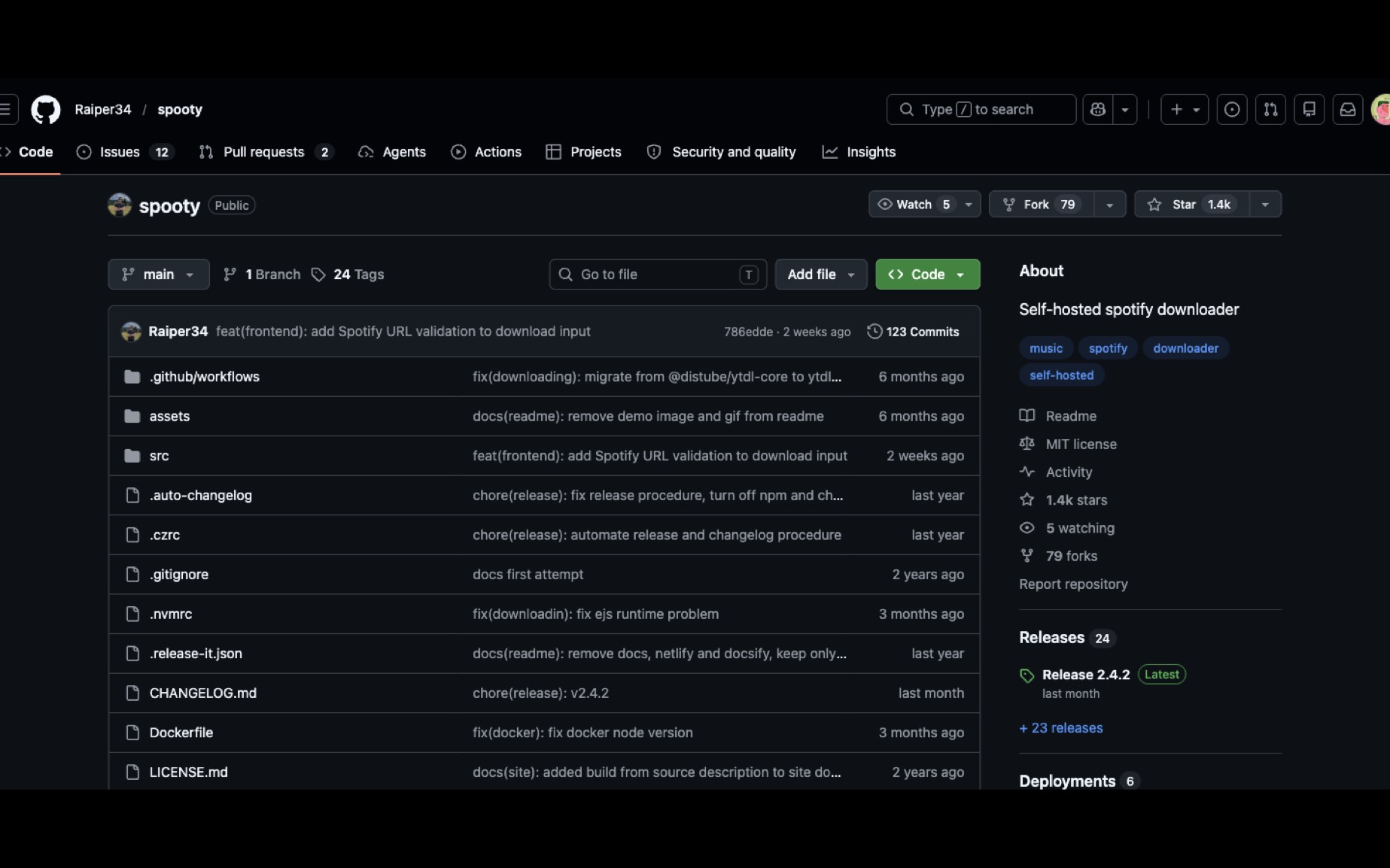The width and height of the screenshot is (1390, 868).
Task: View the 1 Branch link
Action: pyautogui.click(x=262, y=275)
